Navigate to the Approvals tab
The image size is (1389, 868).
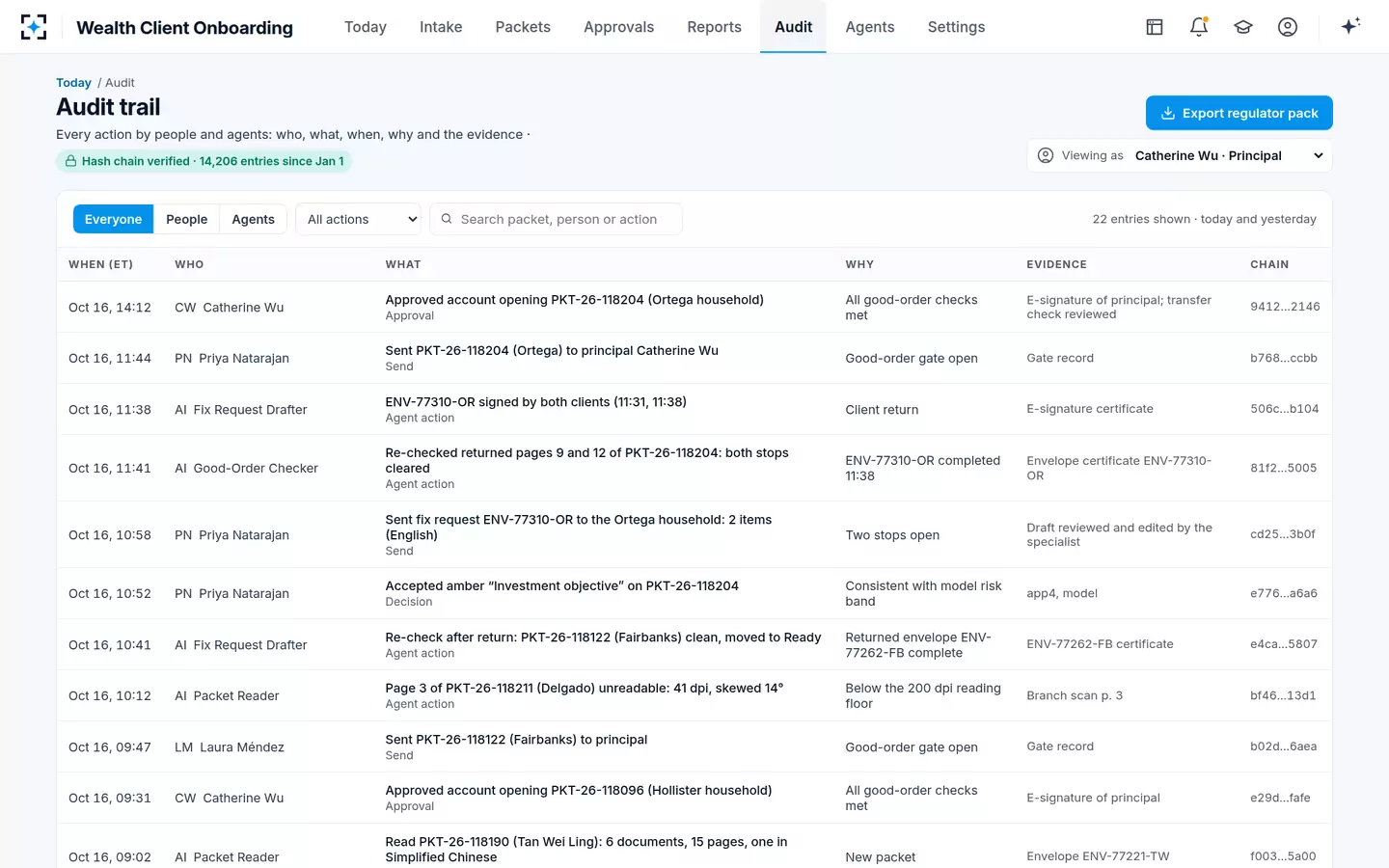coord(619,27)
